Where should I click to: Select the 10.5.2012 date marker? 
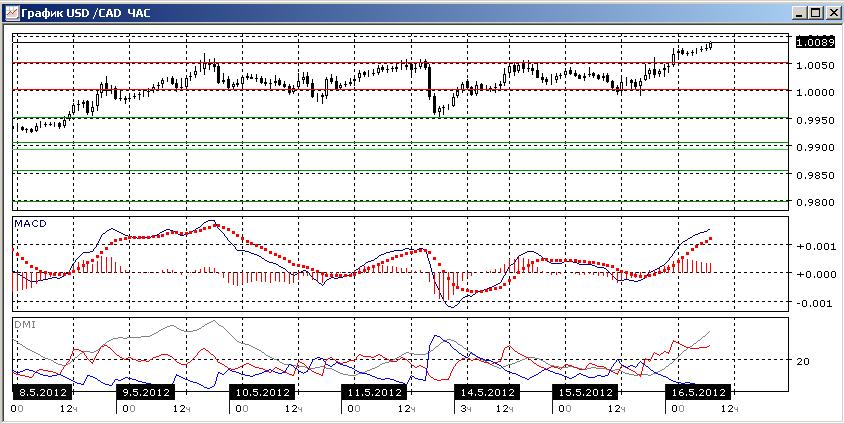262,392
